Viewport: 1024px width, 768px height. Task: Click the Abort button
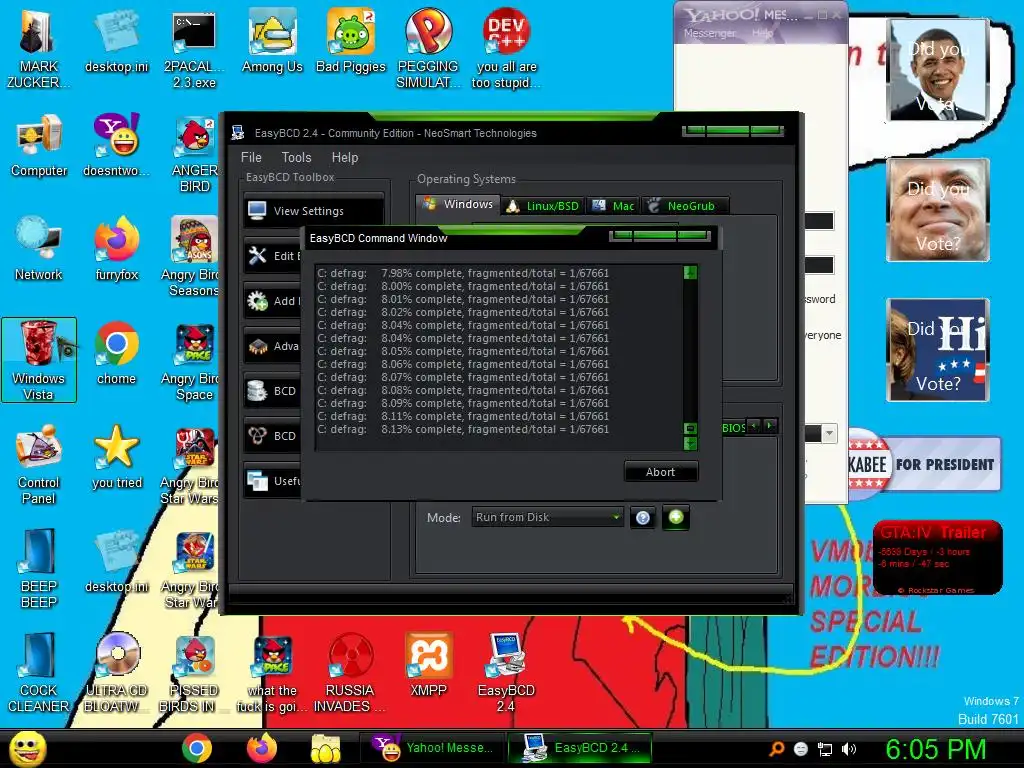click(x=660, y=472)
